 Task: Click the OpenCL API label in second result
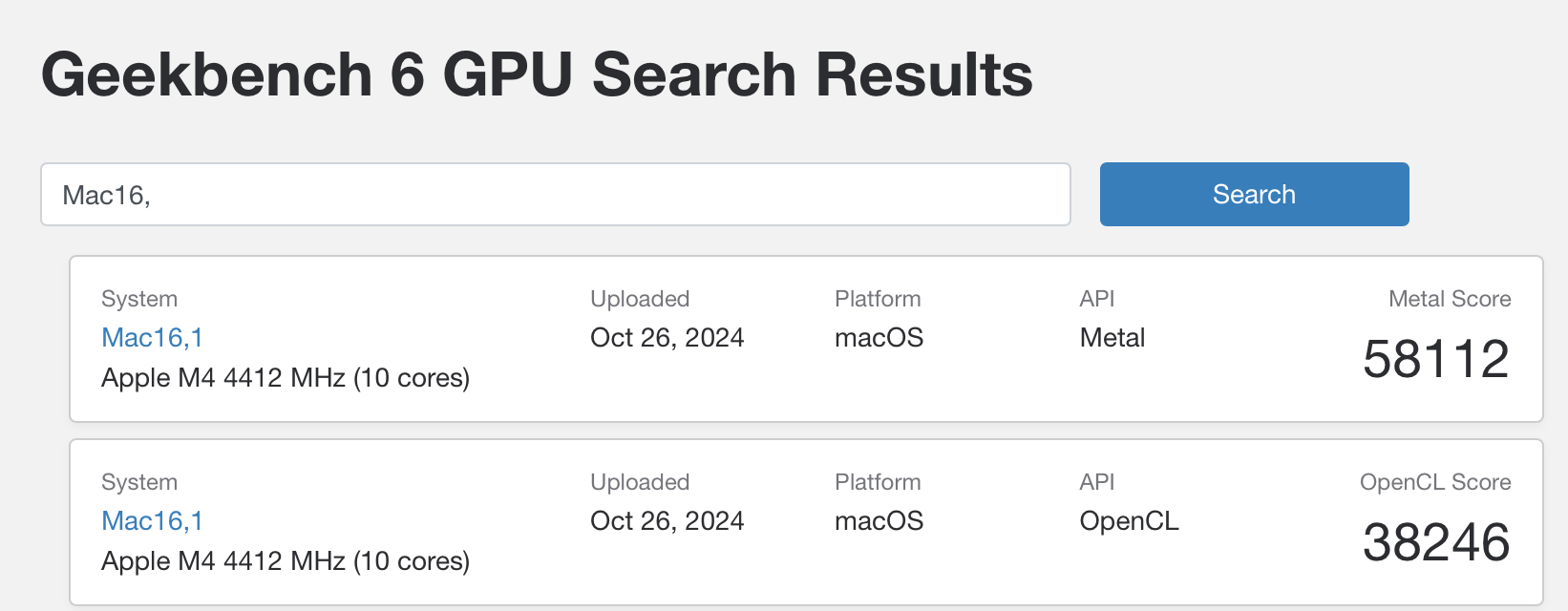tap(1129, 520)
